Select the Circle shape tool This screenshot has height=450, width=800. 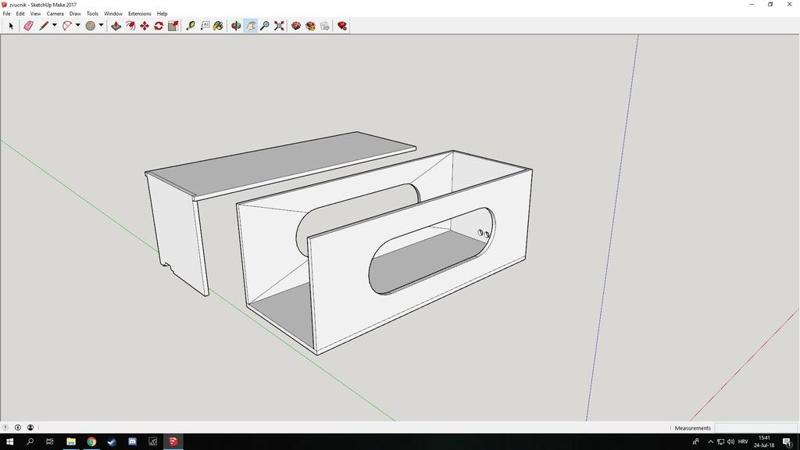[x=90, y=26]
